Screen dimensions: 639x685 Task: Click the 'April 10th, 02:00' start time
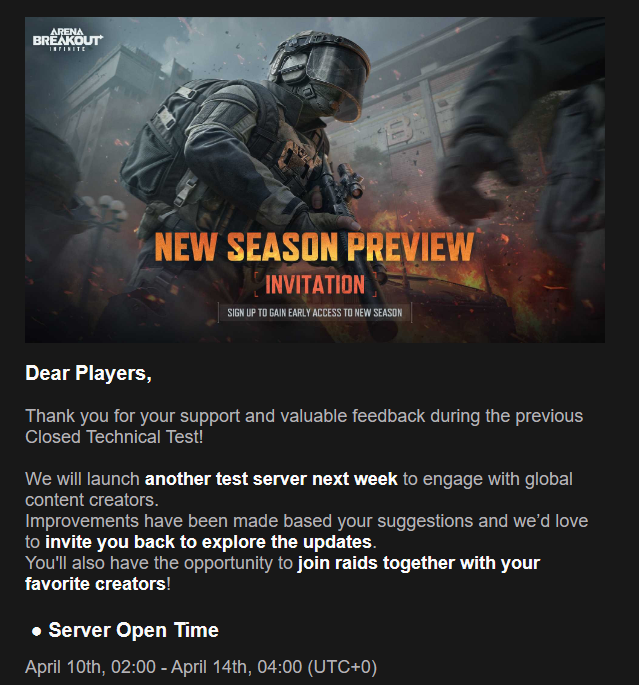(90, 667)
